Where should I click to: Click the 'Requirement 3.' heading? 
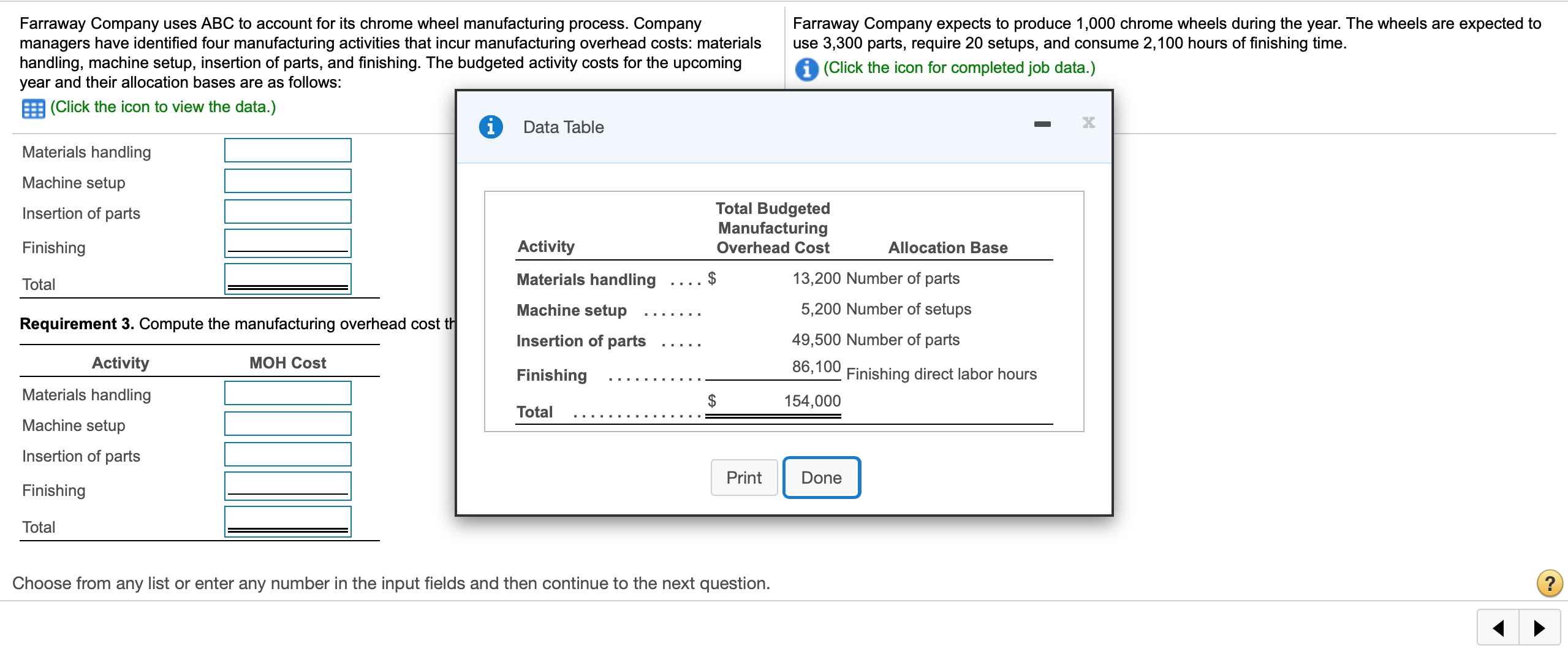coord(77,324)
